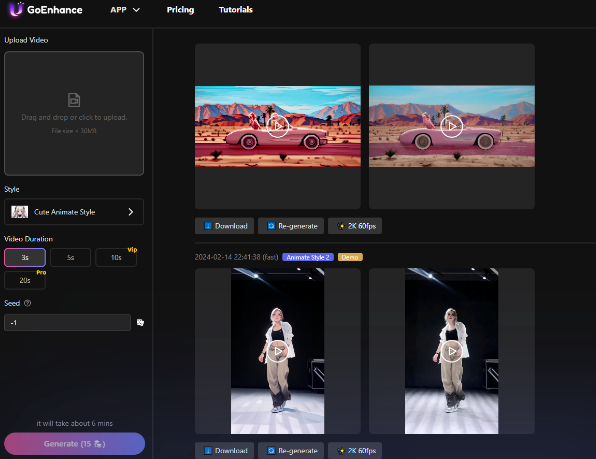Click the 'it will take about 6 mins' text
Screen dimensions: 596x459
(74, 423)
